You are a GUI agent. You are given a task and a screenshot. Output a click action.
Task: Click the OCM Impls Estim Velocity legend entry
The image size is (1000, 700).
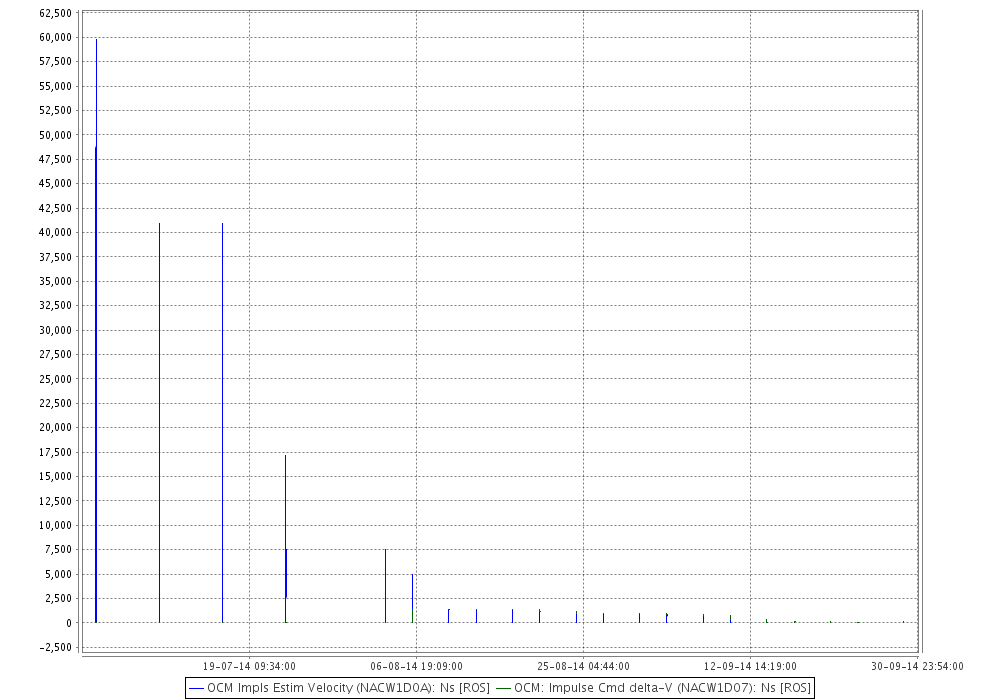tap(340, 688)
